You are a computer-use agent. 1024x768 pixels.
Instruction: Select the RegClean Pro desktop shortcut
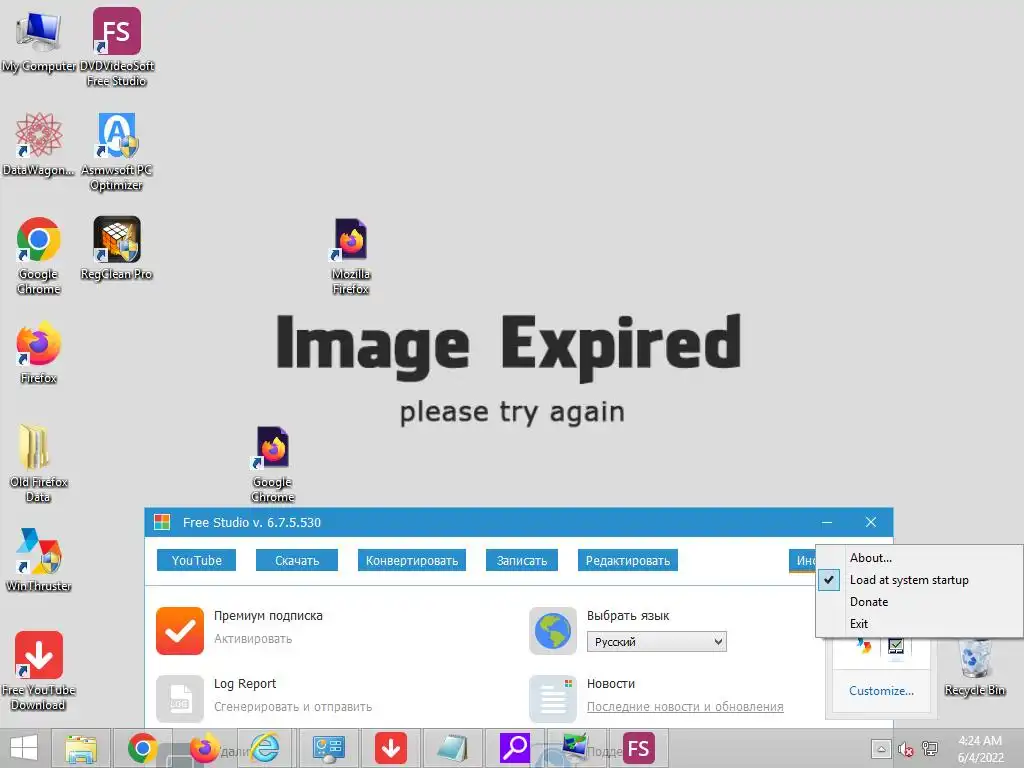[116, 248]
